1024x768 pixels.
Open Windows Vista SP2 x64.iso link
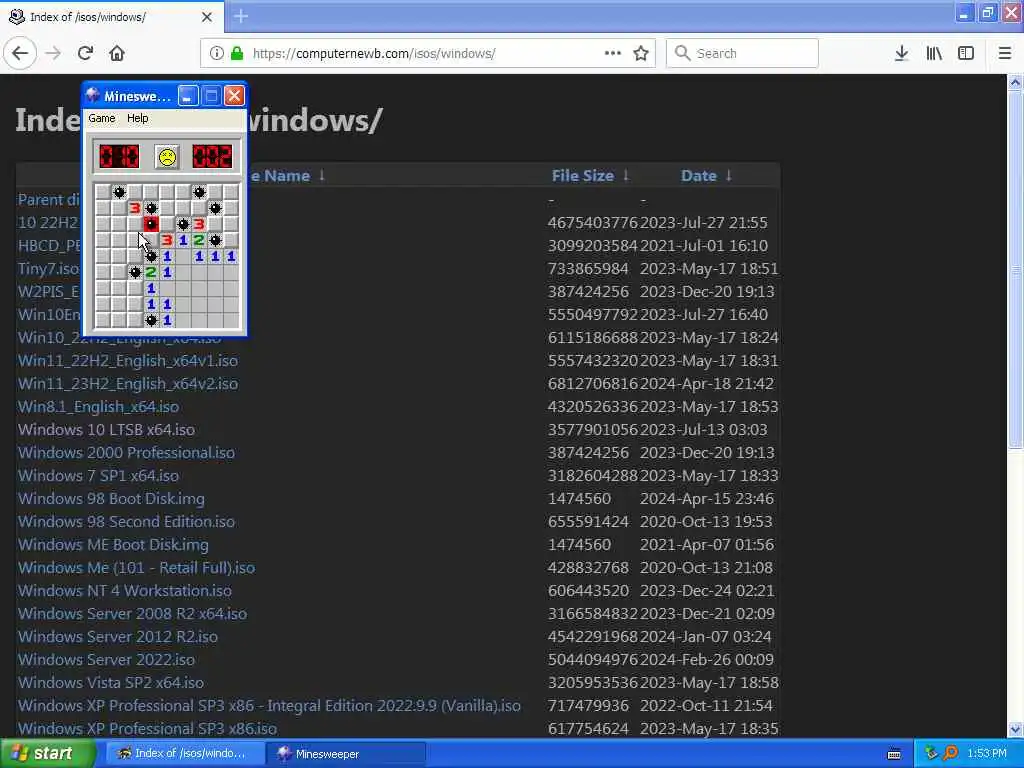[x=111, y=682]
